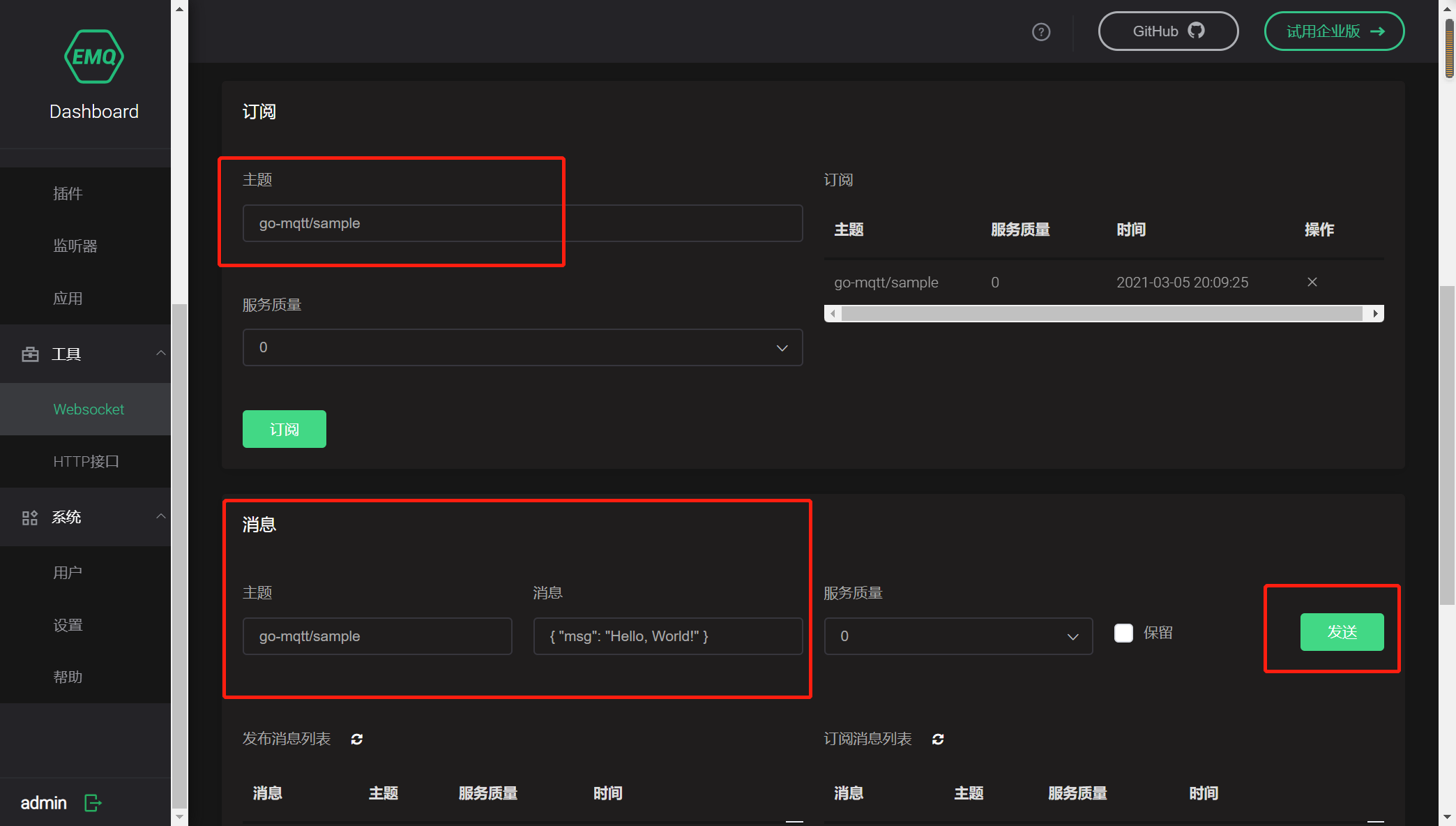Refresh the 发布消息列表 list
The height and width of the screenshot is (826, 1456).
(356, 739)
